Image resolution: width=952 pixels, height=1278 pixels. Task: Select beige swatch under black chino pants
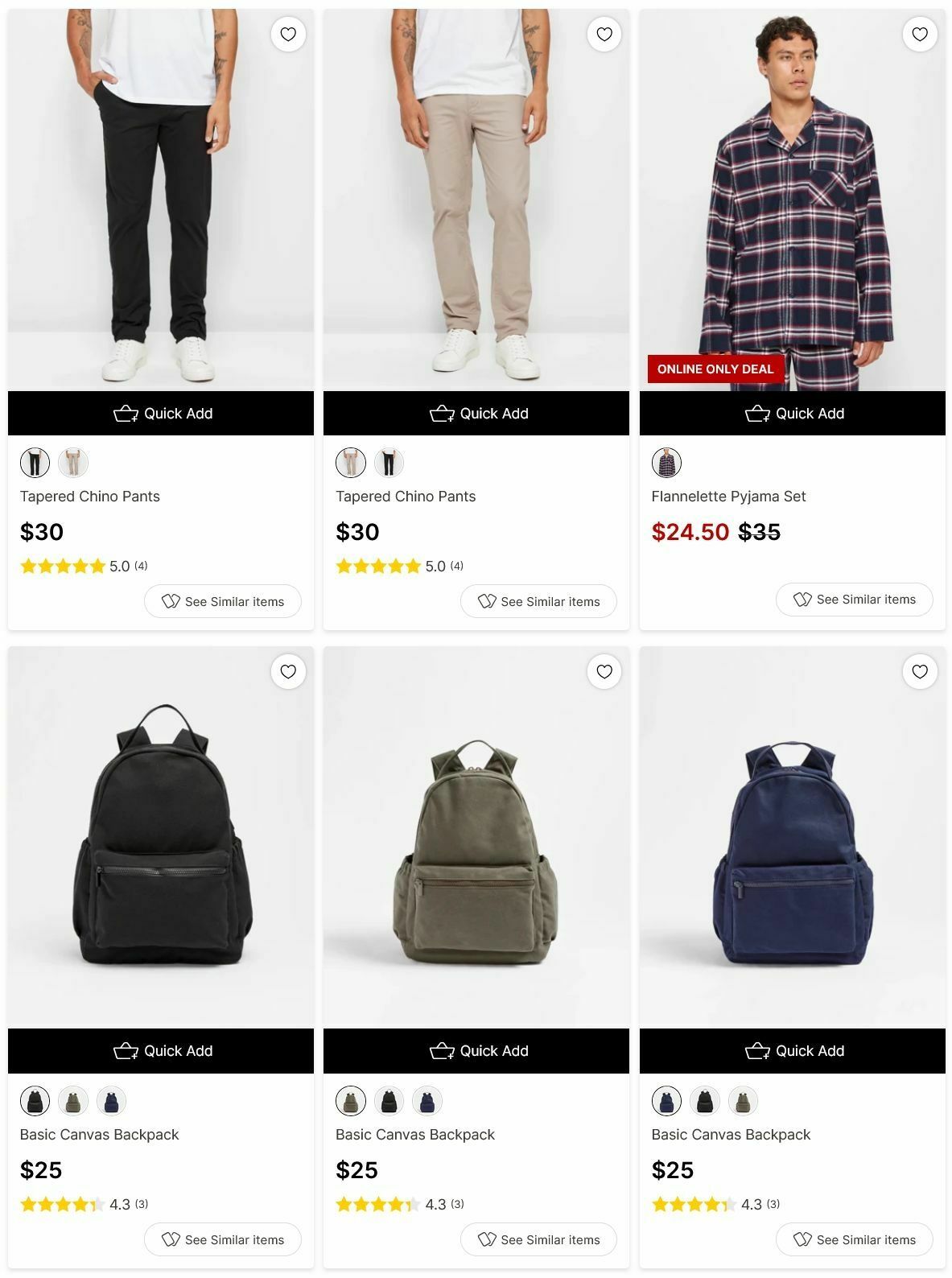click(73, 463)
